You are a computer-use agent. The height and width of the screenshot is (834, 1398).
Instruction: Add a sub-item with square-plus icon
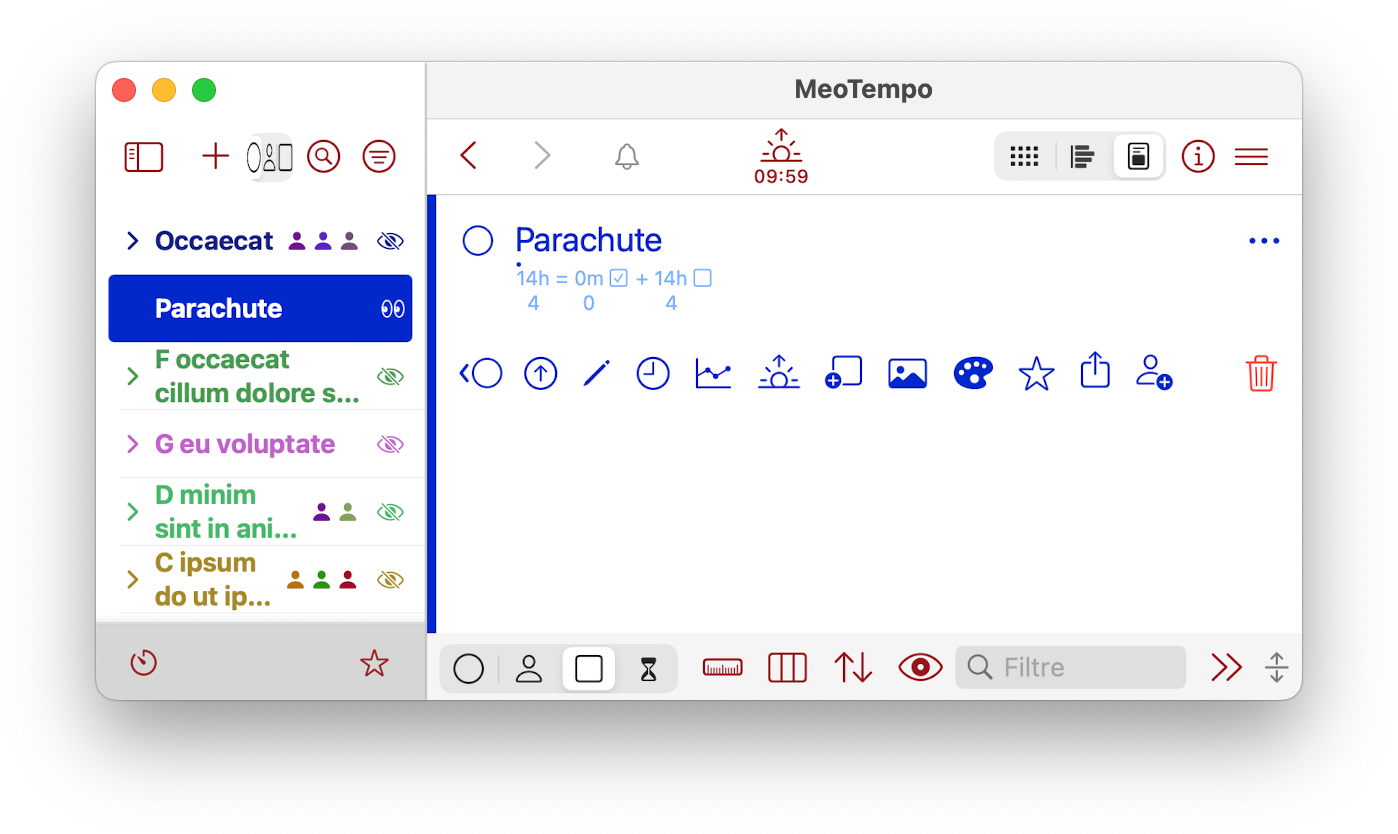(844, 373)
